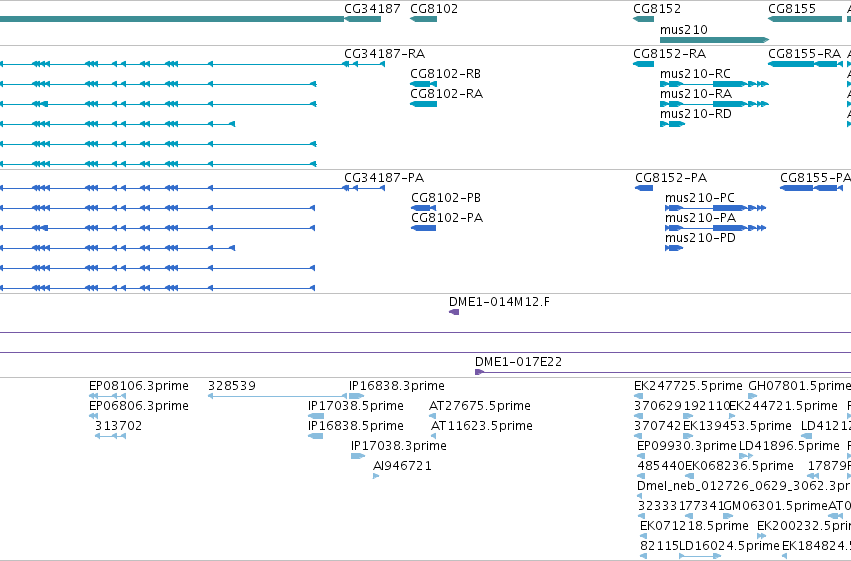851x561 pixels.
Task: Select the mus210-PA protein label
Action: [x=701, y=218]
